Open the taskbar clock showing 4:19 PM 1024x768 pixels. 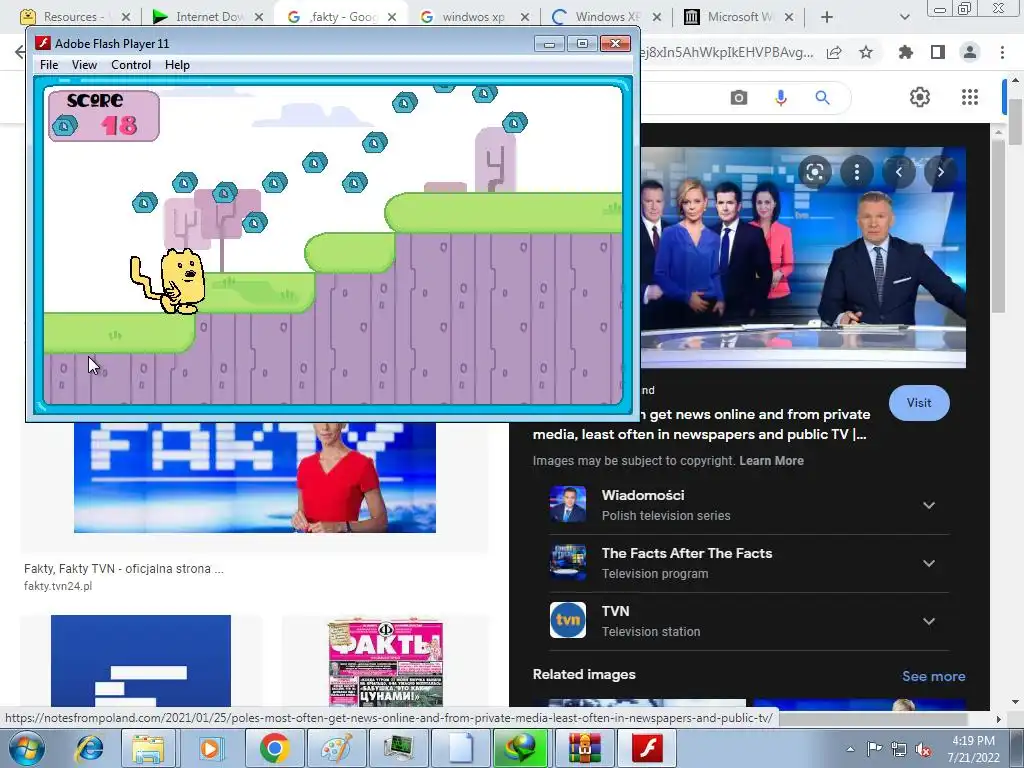[x=973, y=749]
